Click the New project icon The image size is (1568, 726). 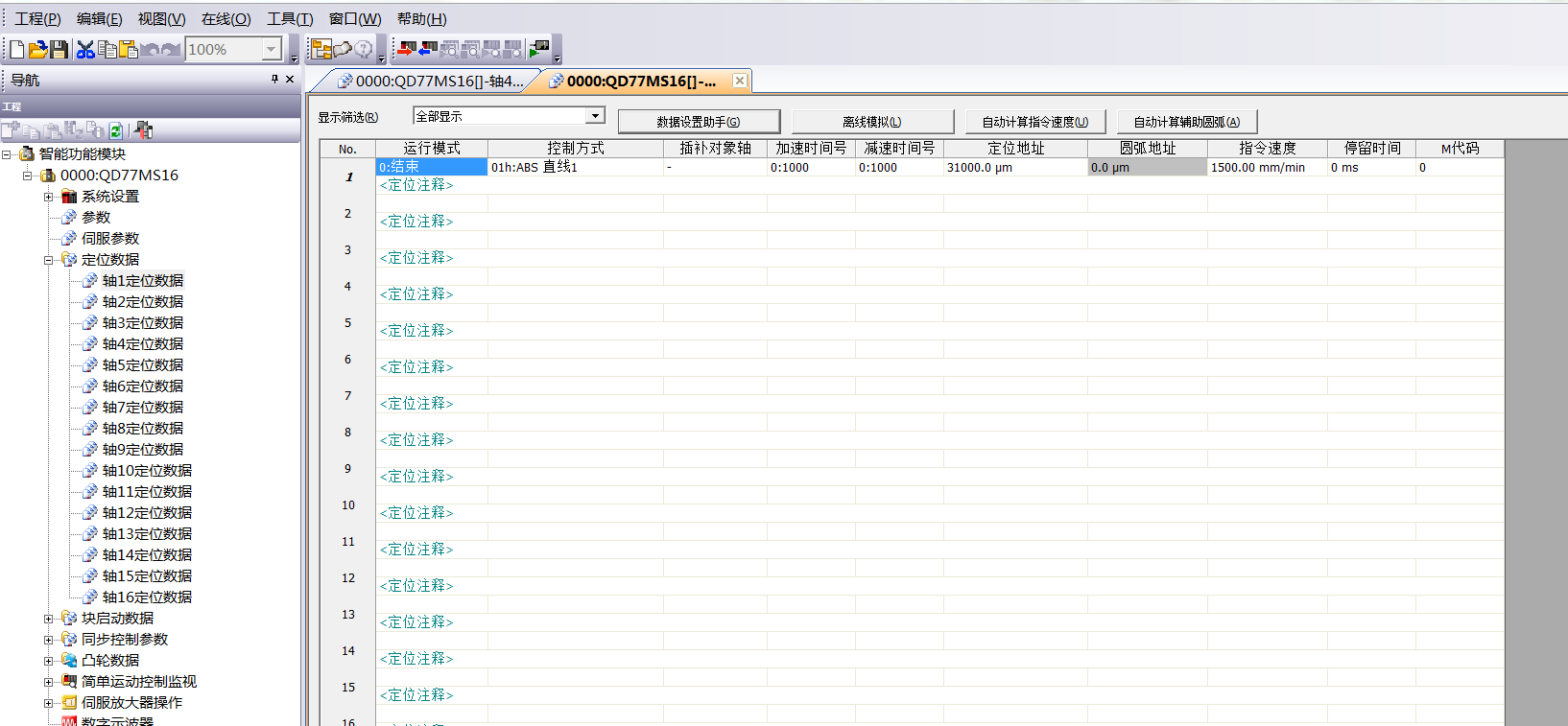point(16,50)
